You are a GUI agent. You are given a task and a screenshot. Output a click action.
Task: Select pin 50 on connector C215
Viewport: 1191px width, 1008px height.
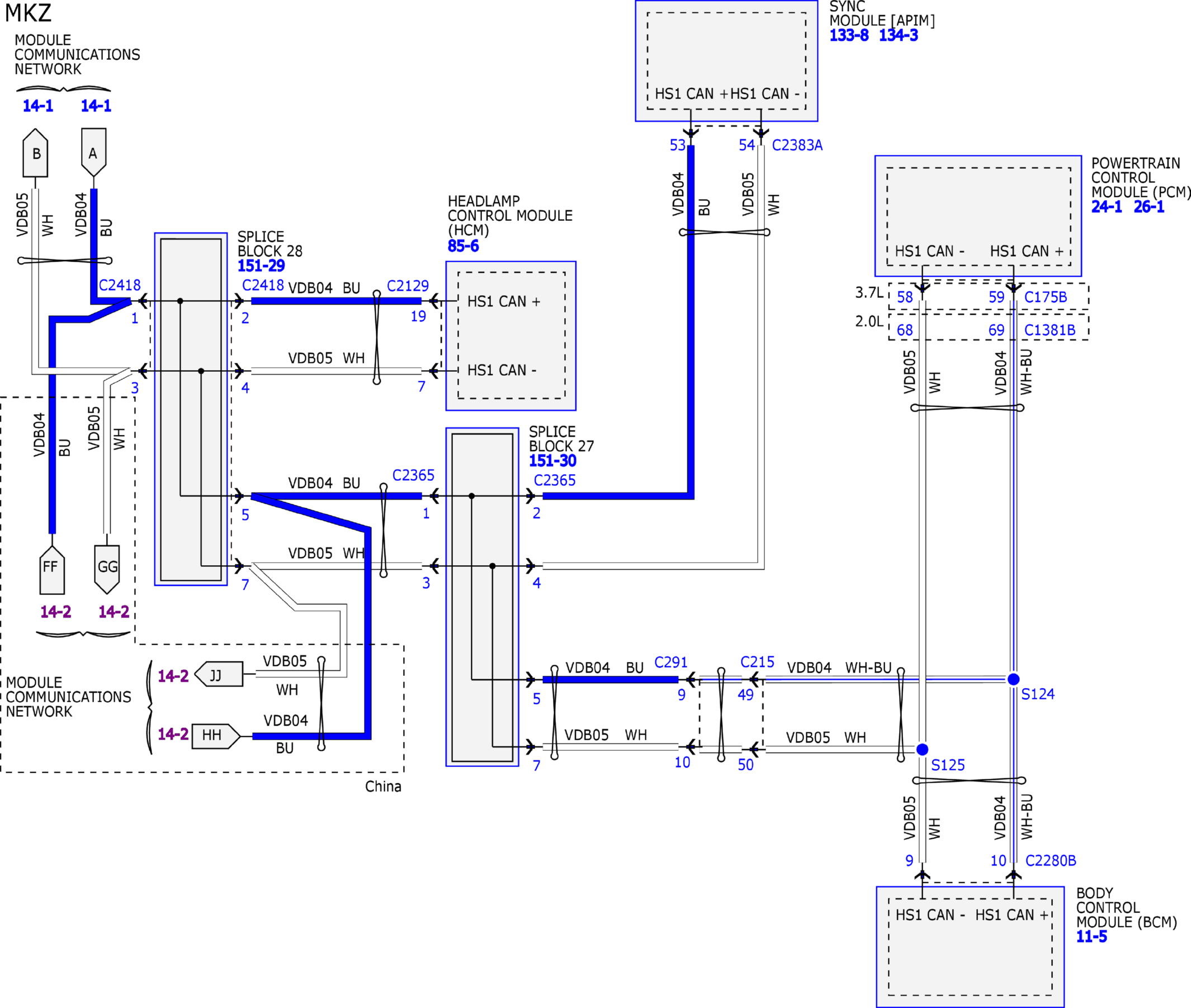746,765
